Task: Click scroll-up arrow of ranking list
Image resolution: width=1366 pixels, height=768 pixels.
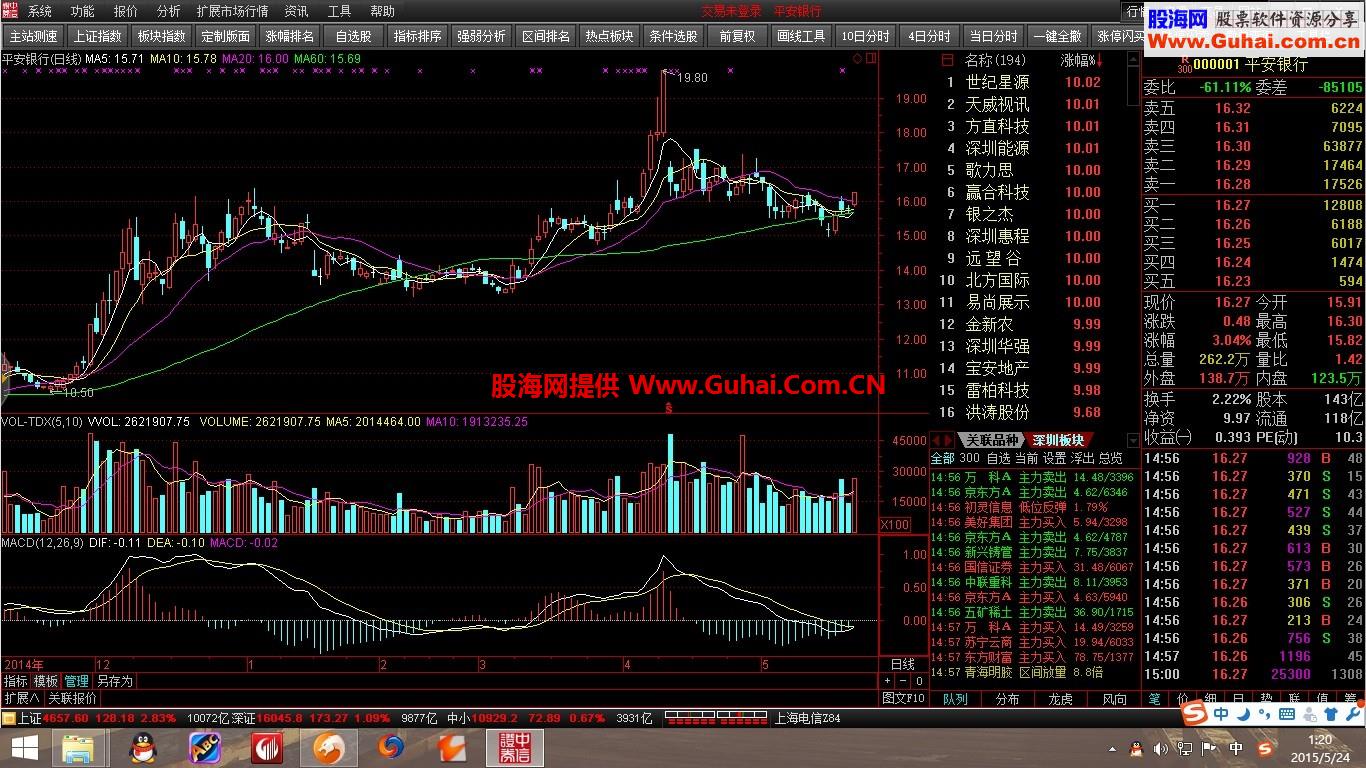Action: (x=1133, y=60)
